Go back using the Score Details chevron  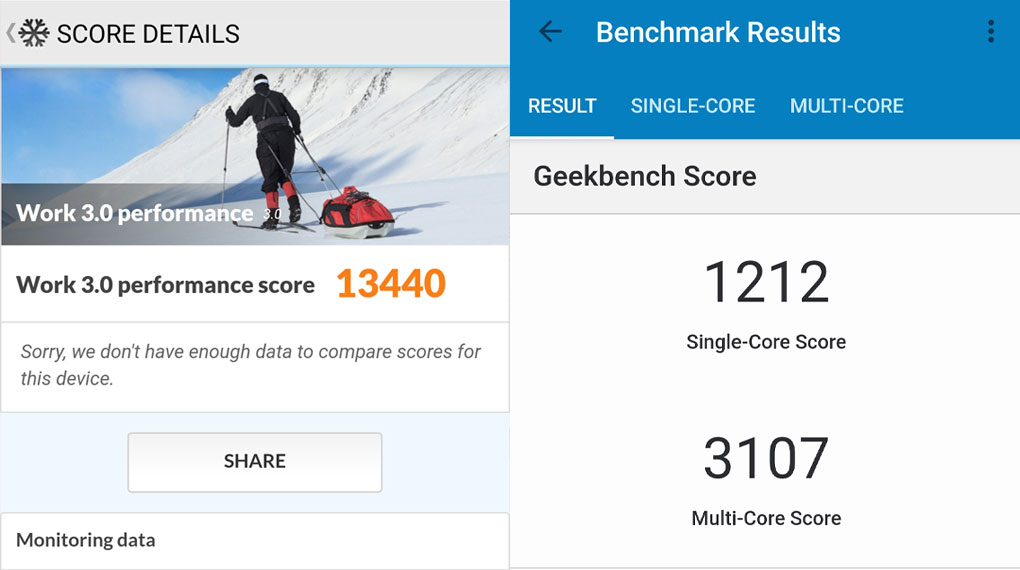10,33
